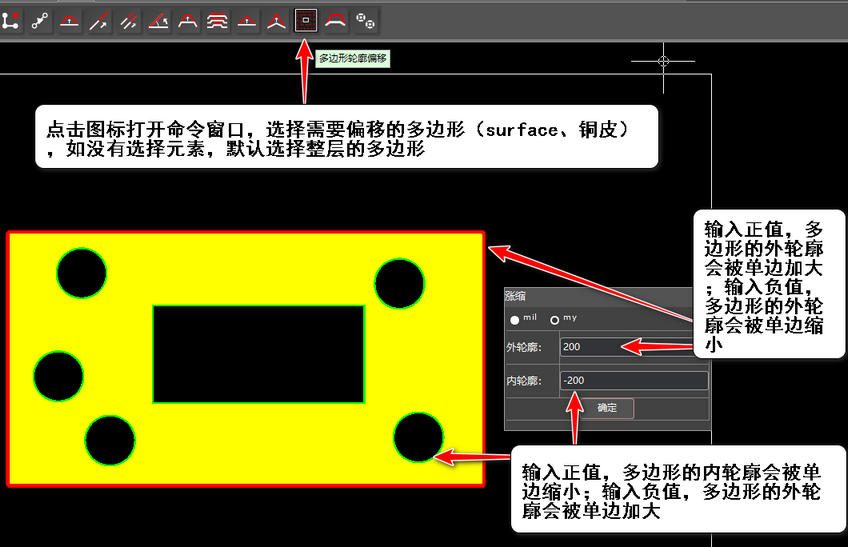Select the two small rings icon
Image resolution: width=848 pixels, height=547 pixels.
366,22
